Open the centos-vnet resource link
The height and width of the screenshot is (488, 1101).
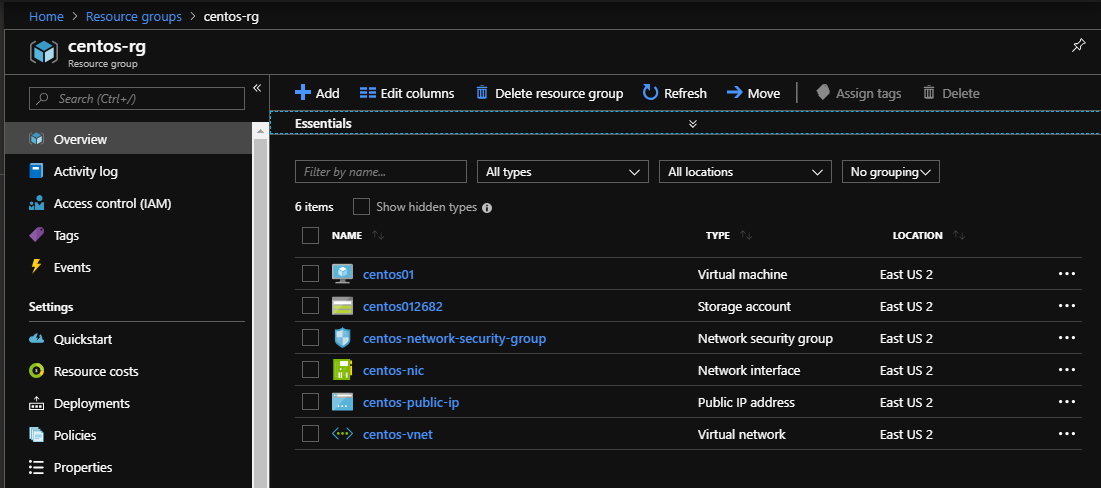pyautogui.click(x=397, y=435)
